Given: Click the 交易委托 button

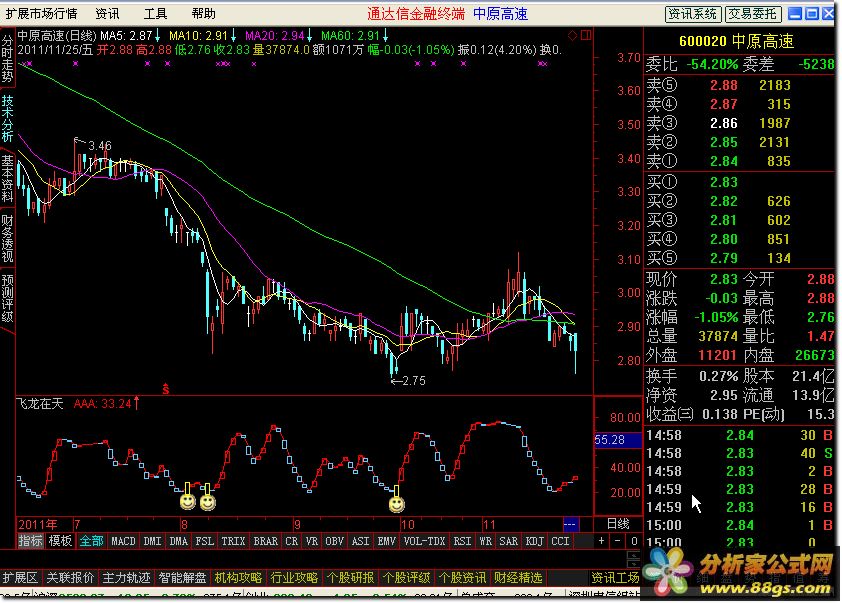Looking at the screenshot, I should click(x=753, y=14).
